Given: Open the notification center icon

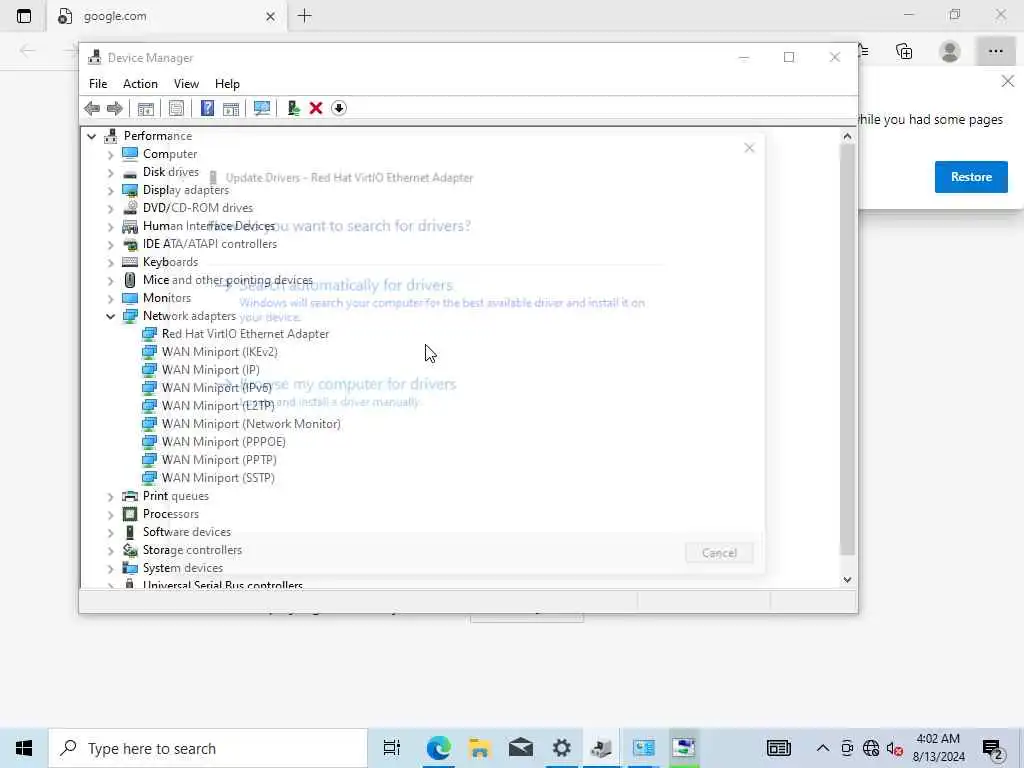Looking at the screenshot, I should 993,748.
